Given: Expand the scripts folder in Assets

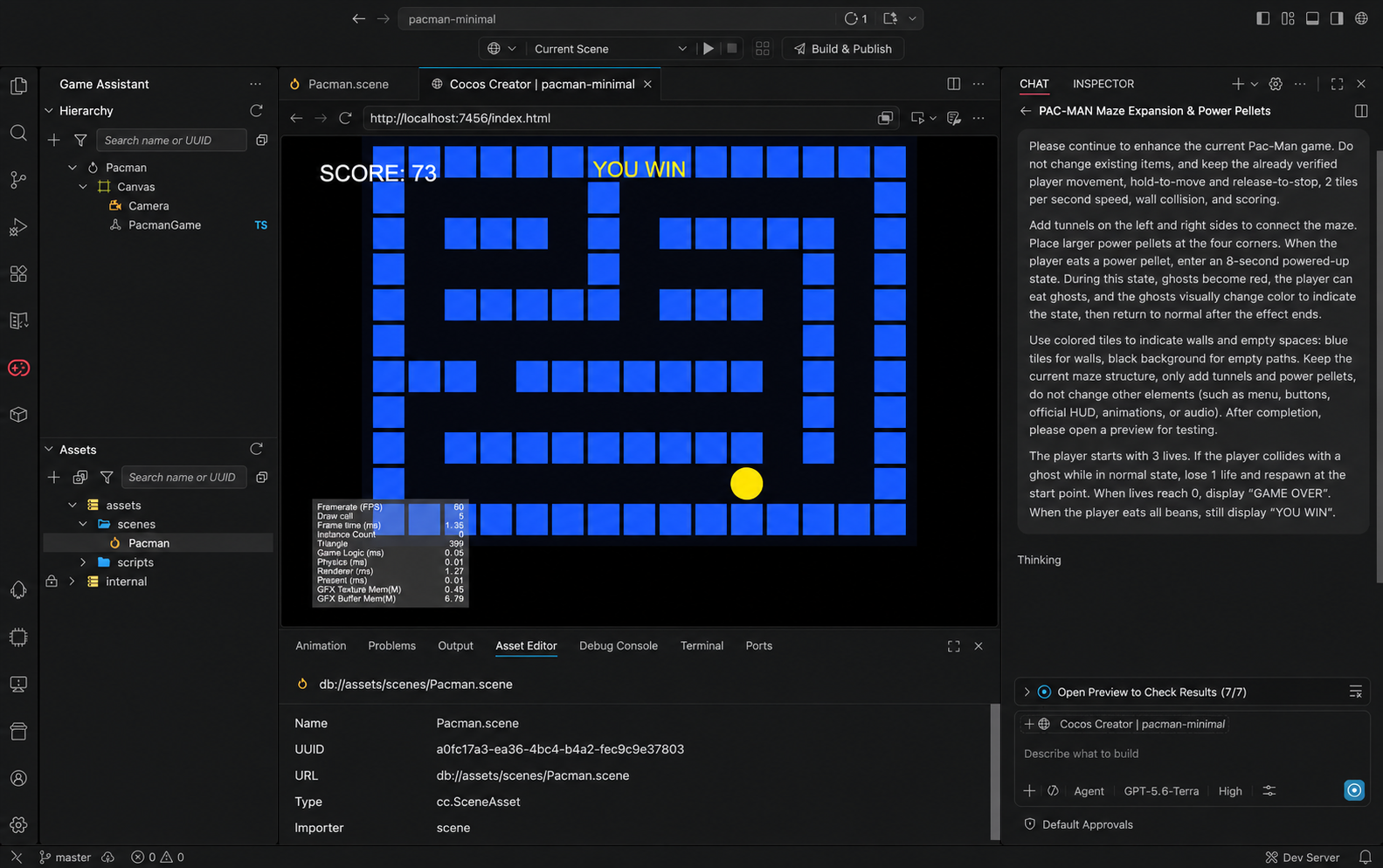Looking at the screenshot, I should pos(83,562).
